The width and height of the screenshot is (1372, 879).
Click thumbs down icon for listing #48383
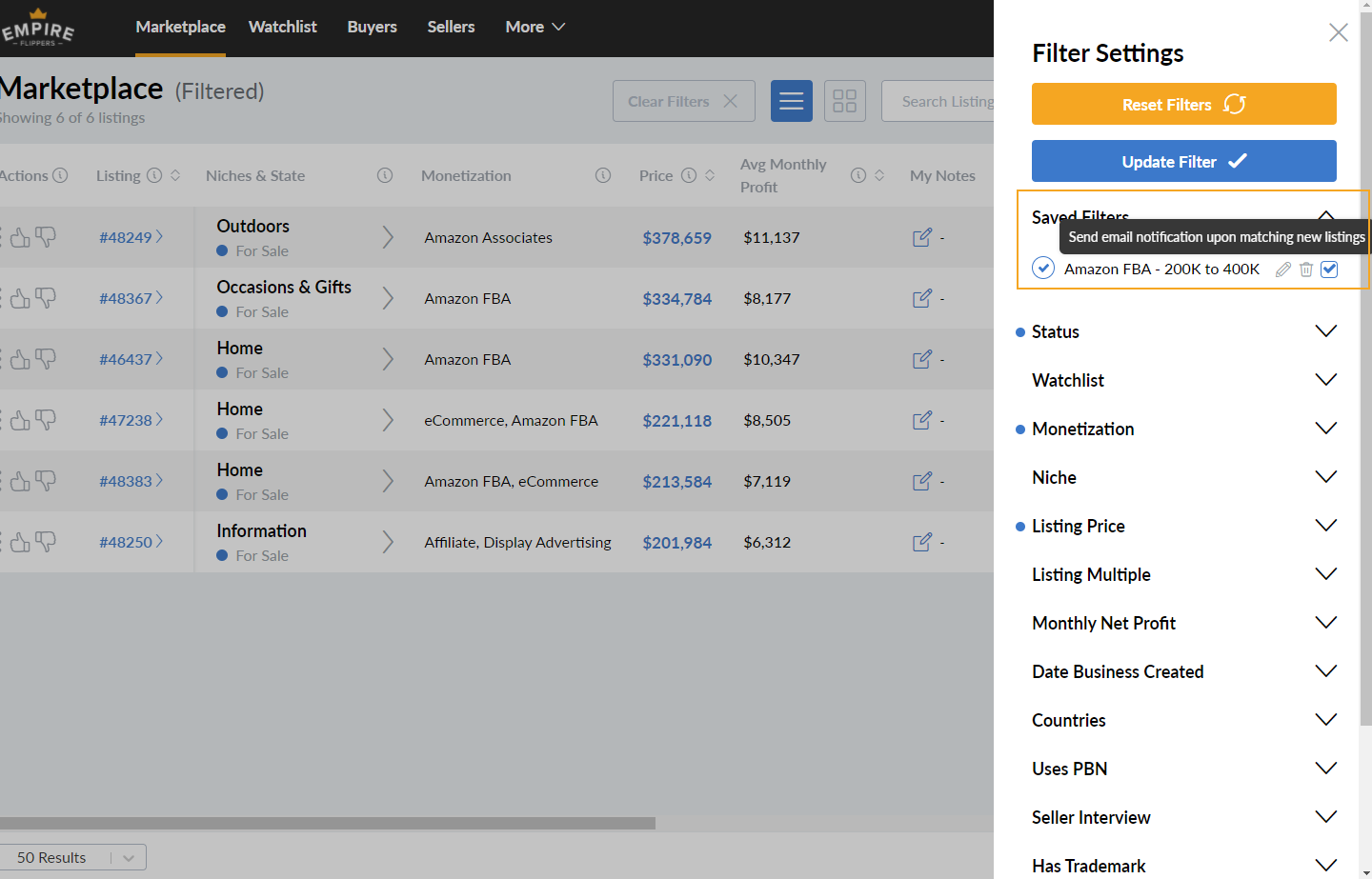[46, 481]
